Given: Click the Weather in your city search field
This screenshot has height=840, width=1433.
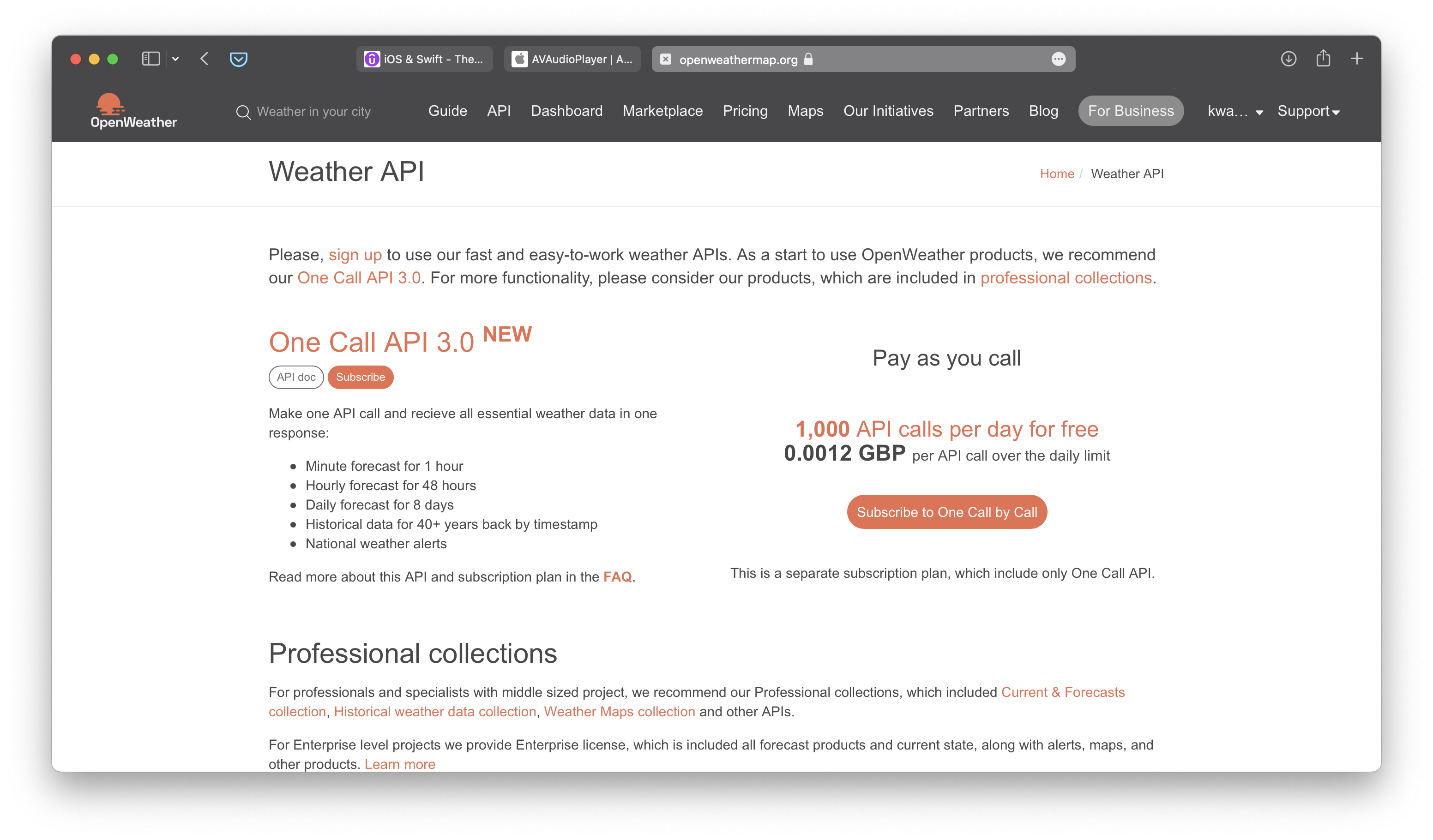Looking at the screenshot, I should (x=313, y=112).
